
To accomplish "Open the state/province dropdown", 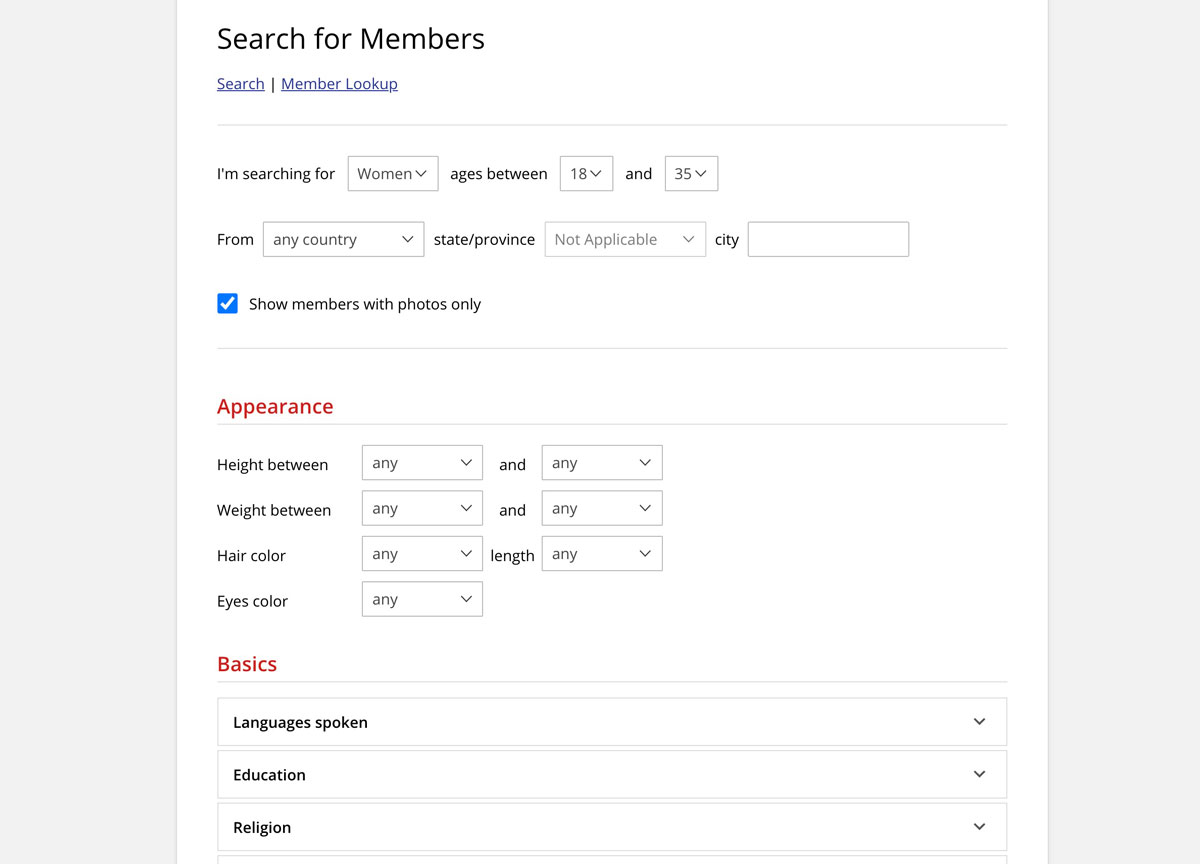I will tap(625, 239).
